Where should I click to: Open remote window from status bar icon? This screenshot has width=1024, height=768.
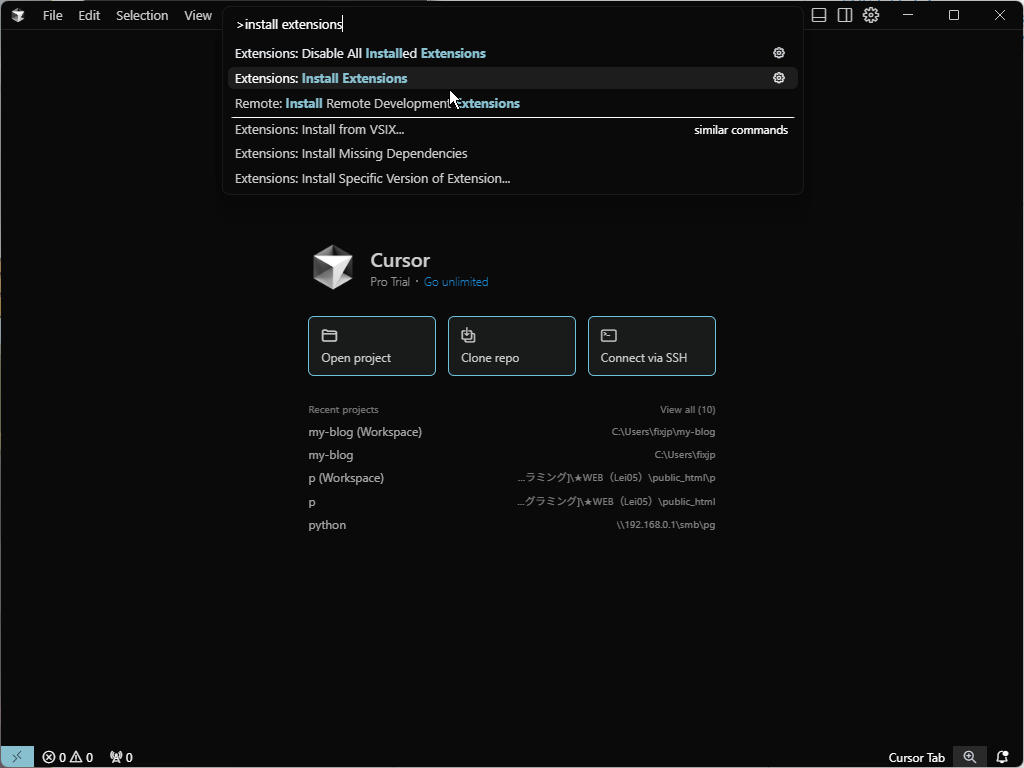(16, 757)
